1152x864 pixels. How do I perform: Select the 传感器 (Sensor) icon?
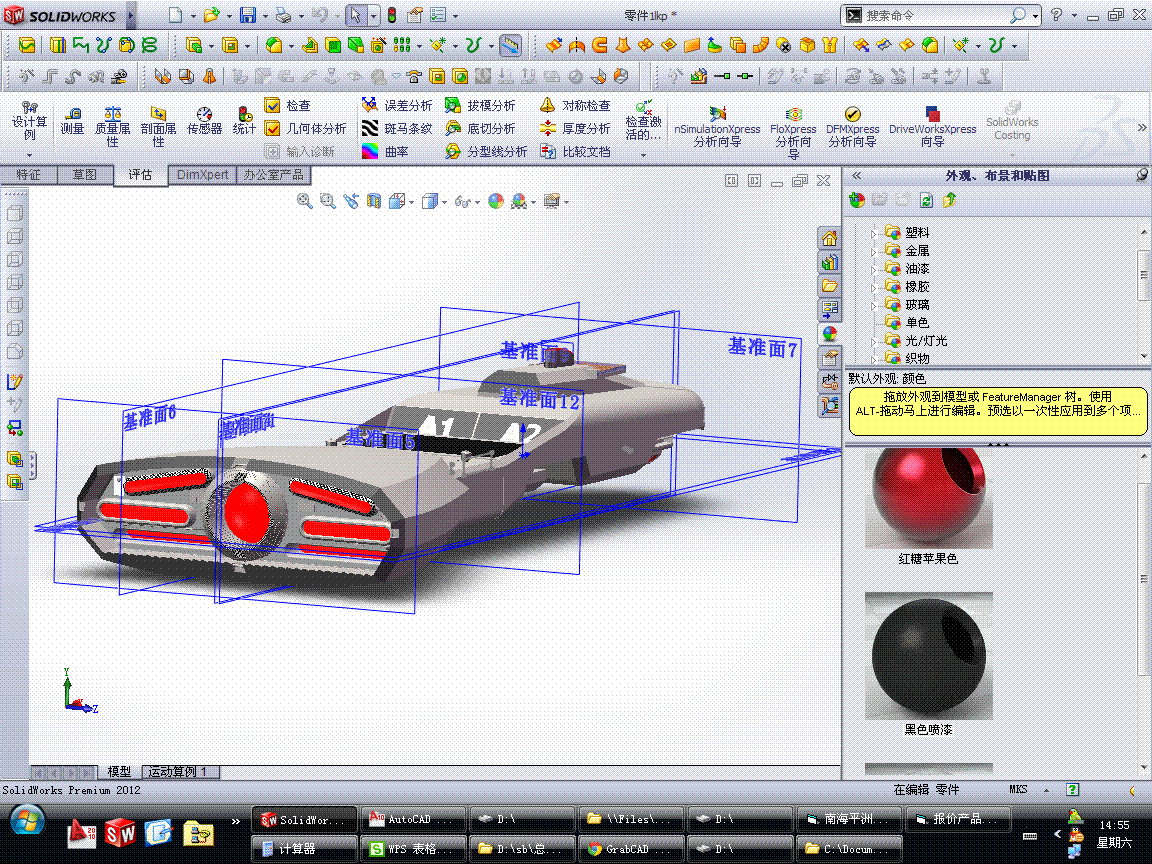(x=204, y=115)
